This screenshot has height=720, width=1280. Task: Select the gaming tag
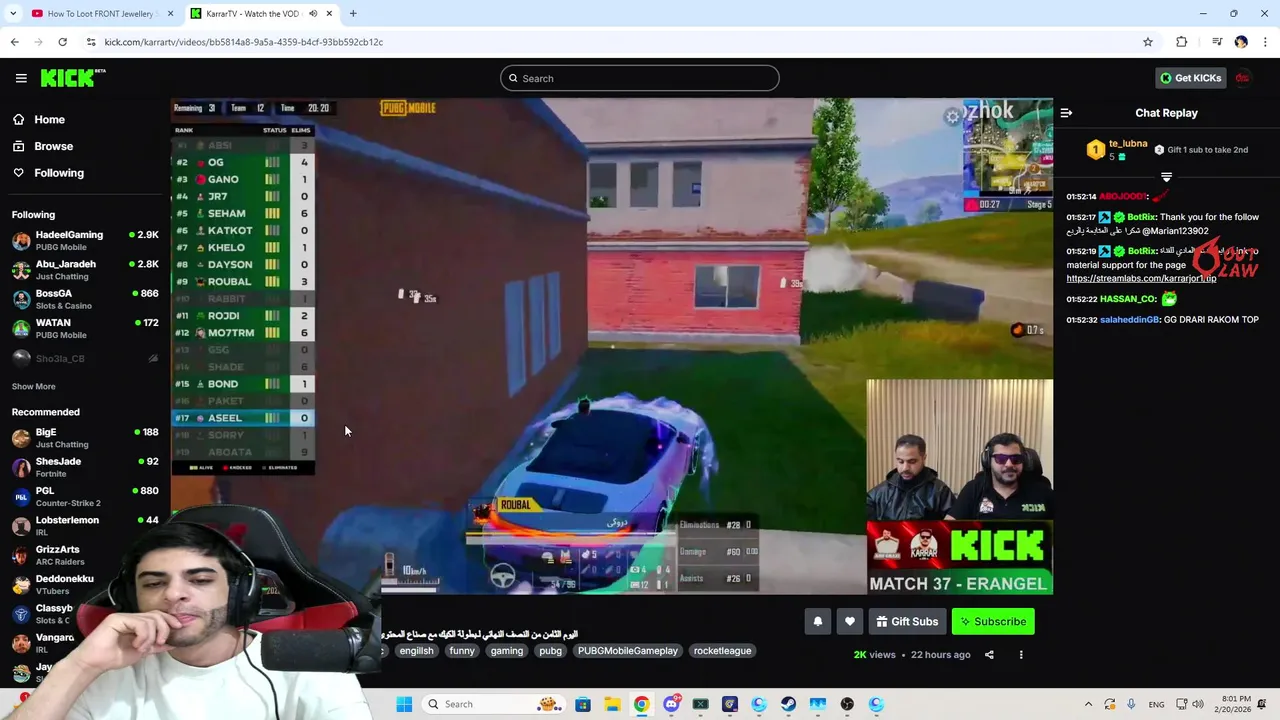507,651
